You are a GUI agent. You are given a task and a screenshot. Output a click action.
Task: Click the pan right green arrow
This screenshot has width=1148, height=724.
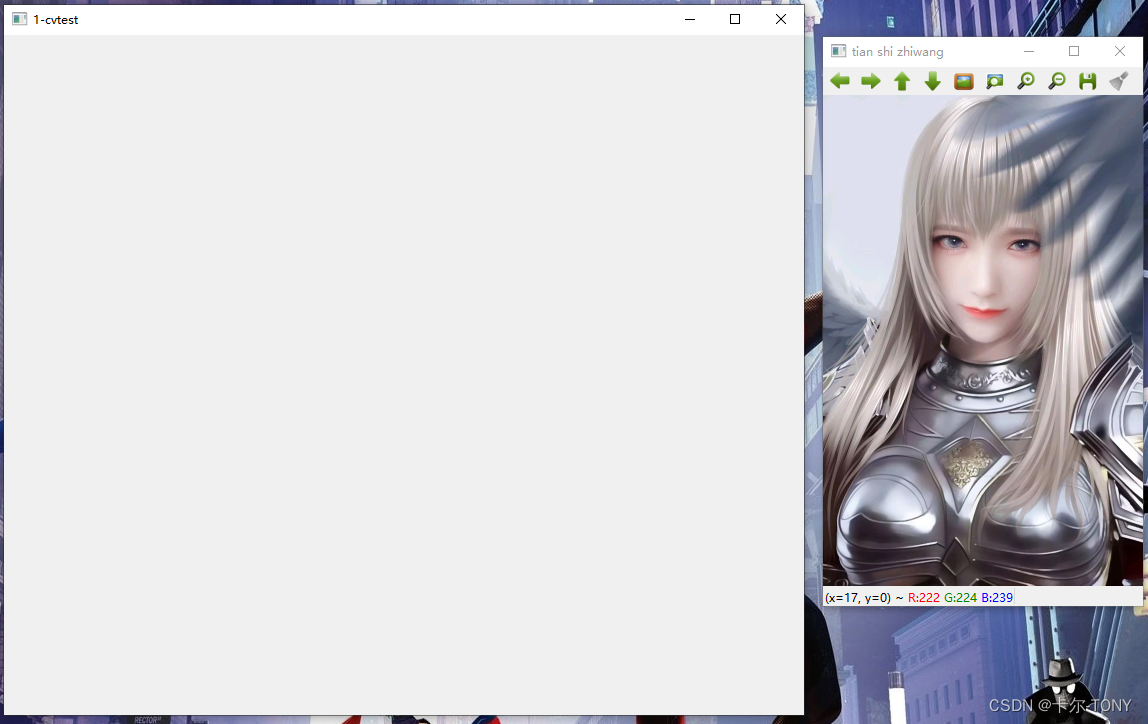(871, 81)
